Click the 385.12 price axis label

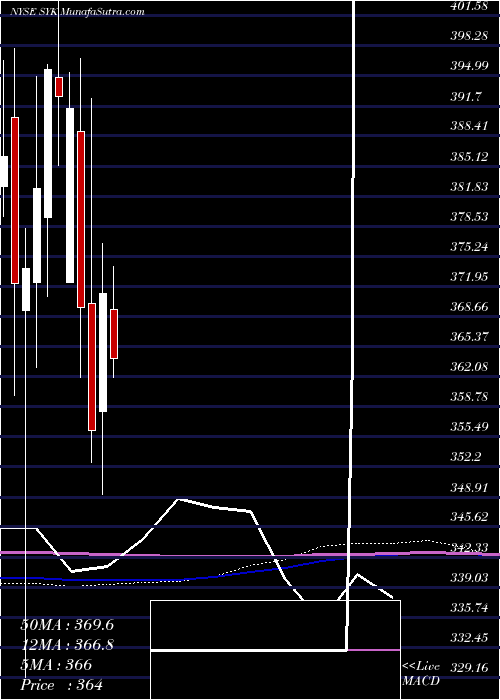pos(469,157)
